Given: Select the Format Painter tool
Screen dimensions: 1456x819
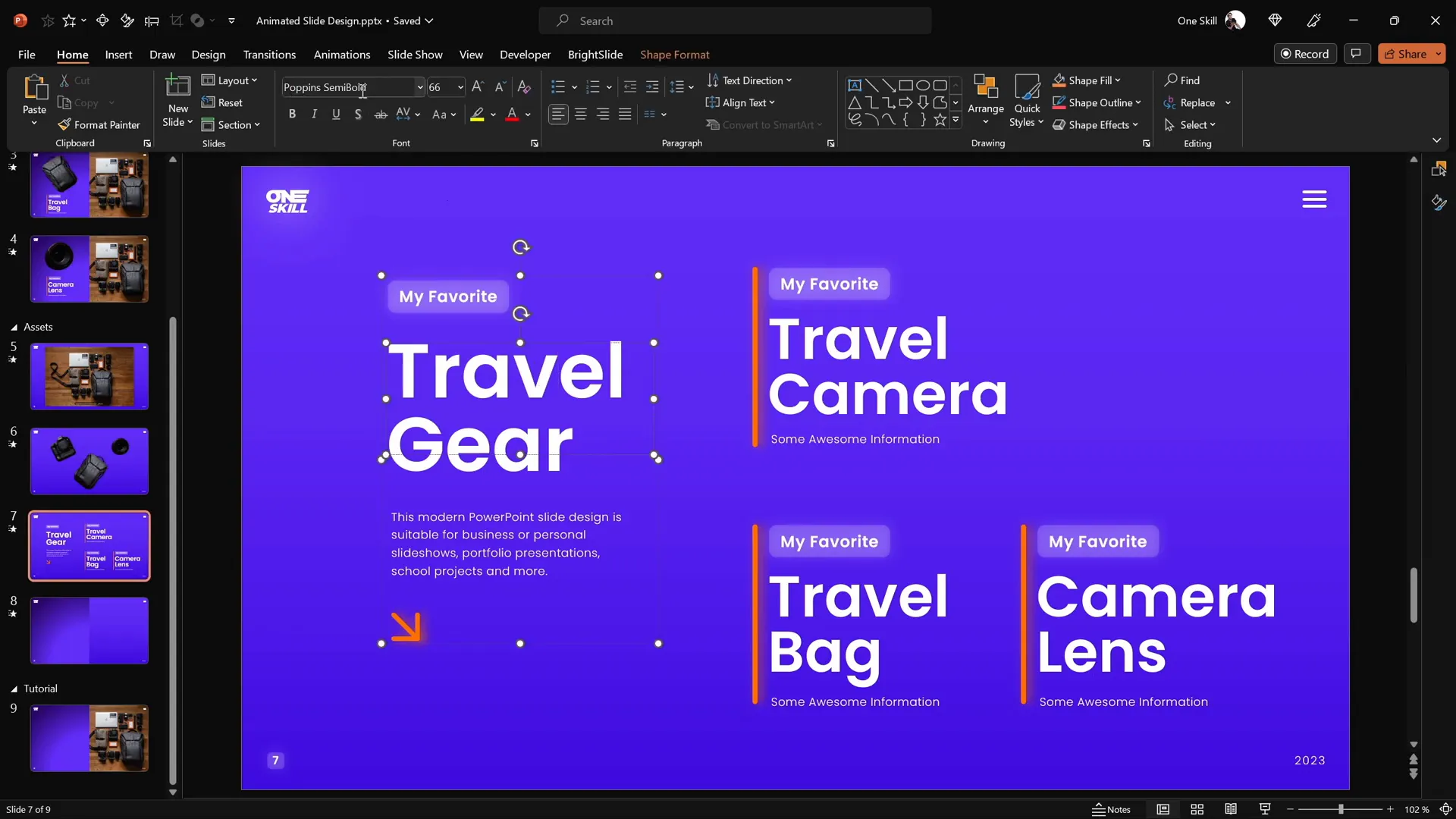Looking at the screenshot, I should click(99, 124).
